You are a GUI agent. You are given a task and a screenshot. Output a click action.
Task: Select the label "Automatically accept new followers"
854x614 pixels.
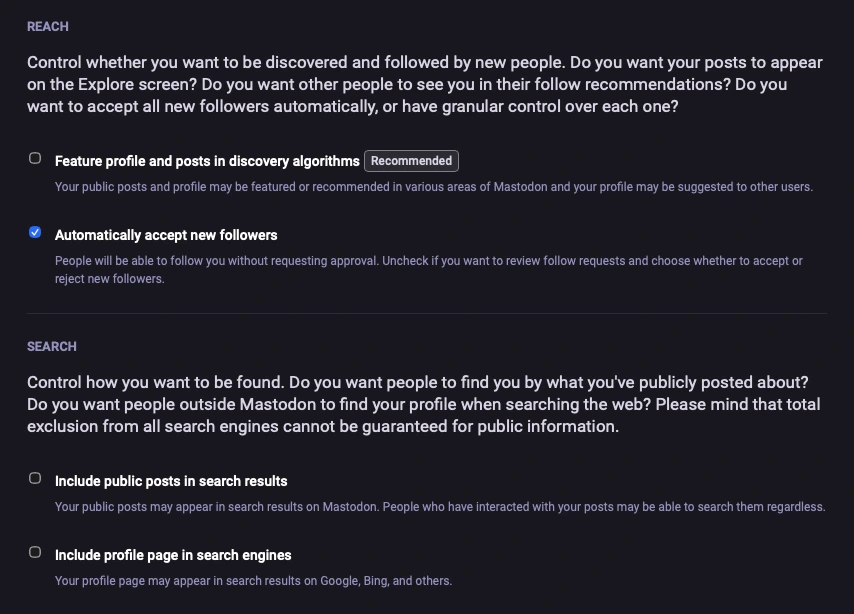pyautogui.click(x=166, y=234)
